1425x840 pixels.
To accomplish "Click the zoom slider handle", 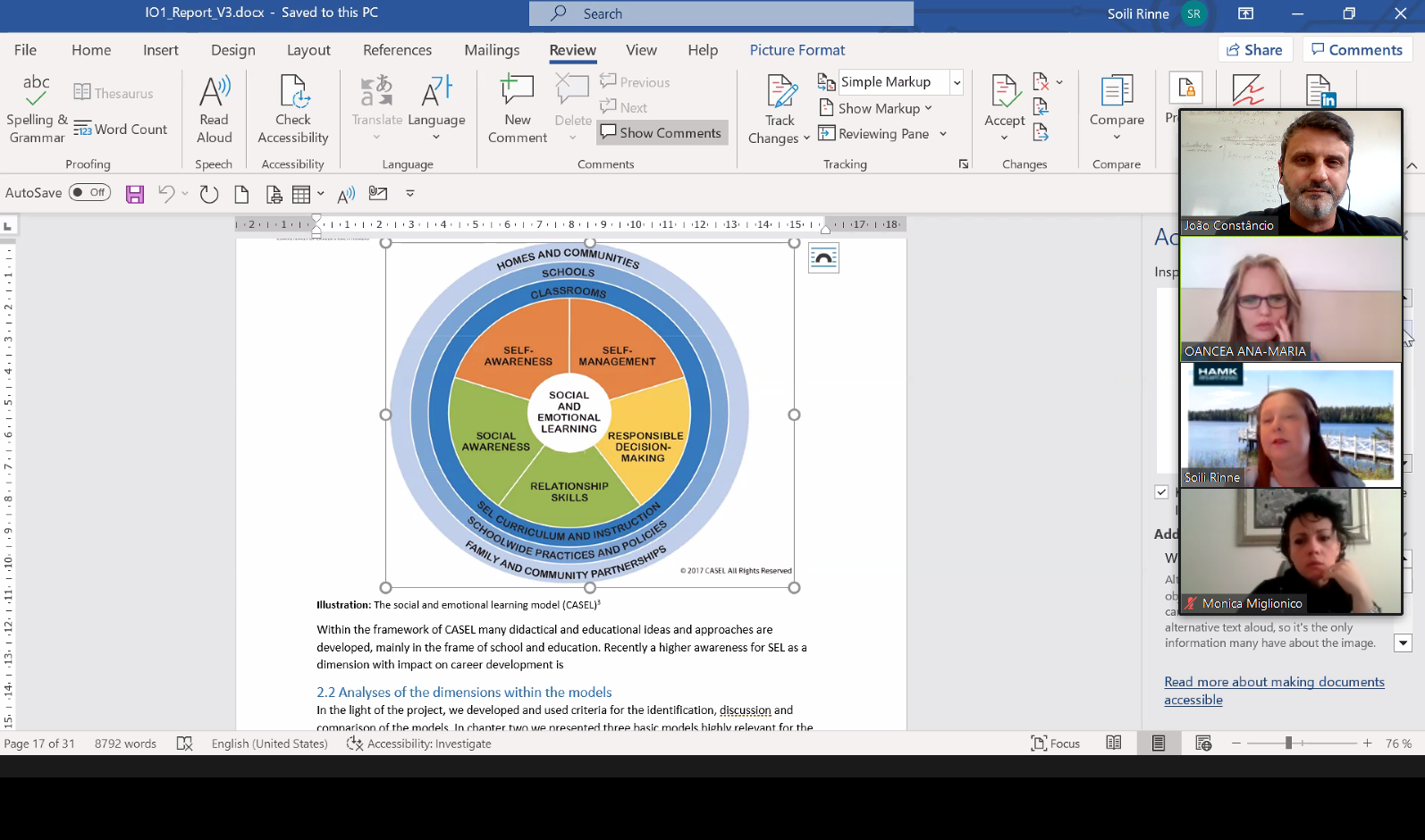I will coord(1288,743).
